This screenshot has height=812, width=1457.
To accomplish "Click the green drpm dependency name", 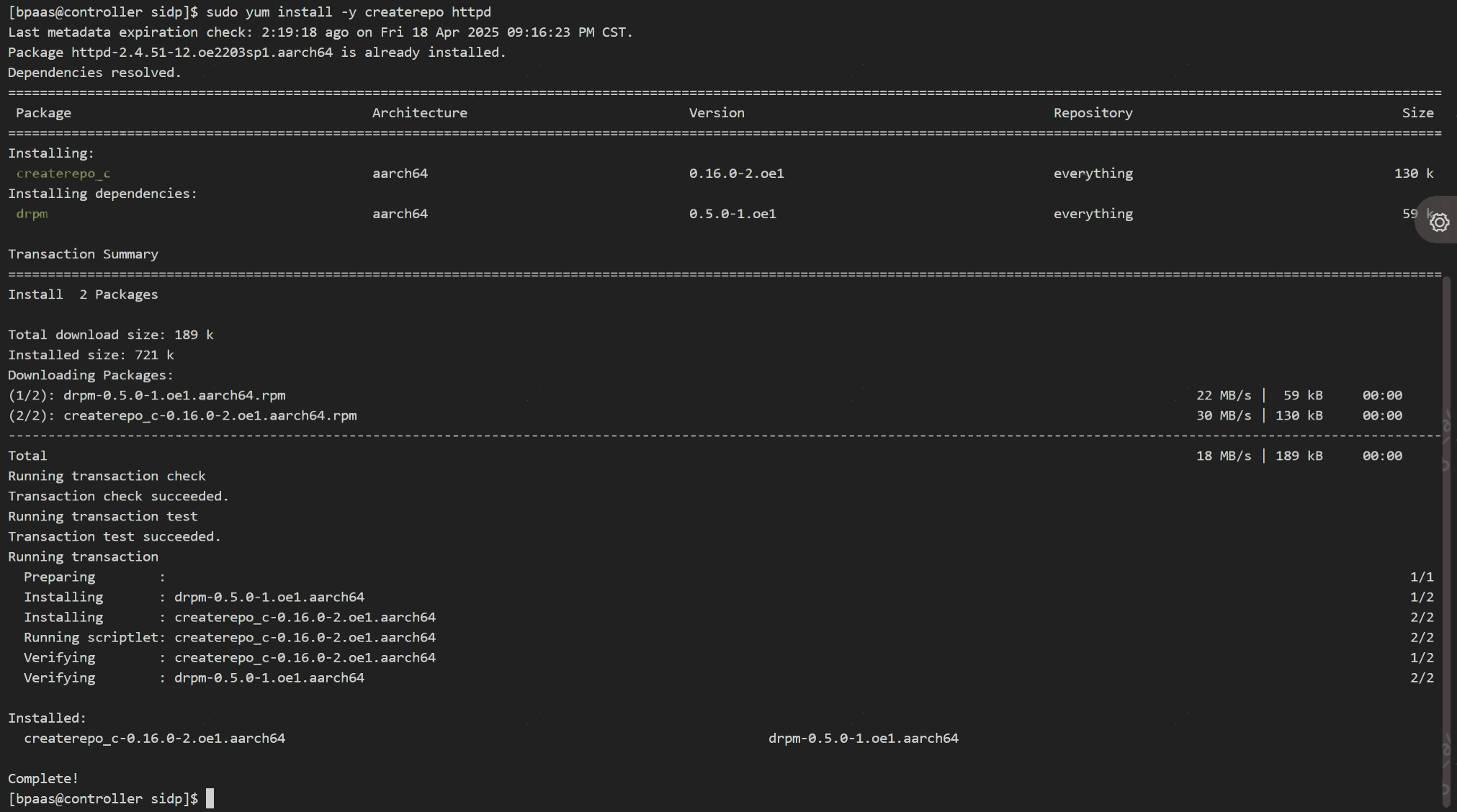I will (32, 214).
